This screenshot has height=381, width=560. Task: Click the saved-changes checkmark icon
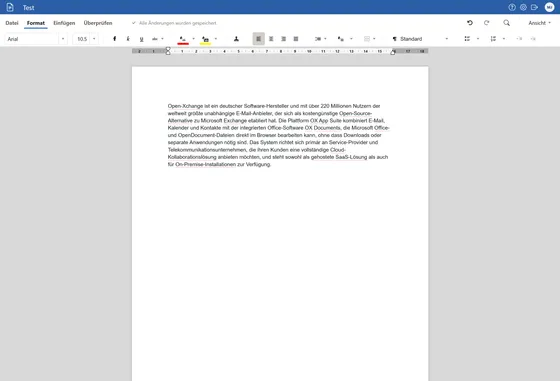click(134, 23)
